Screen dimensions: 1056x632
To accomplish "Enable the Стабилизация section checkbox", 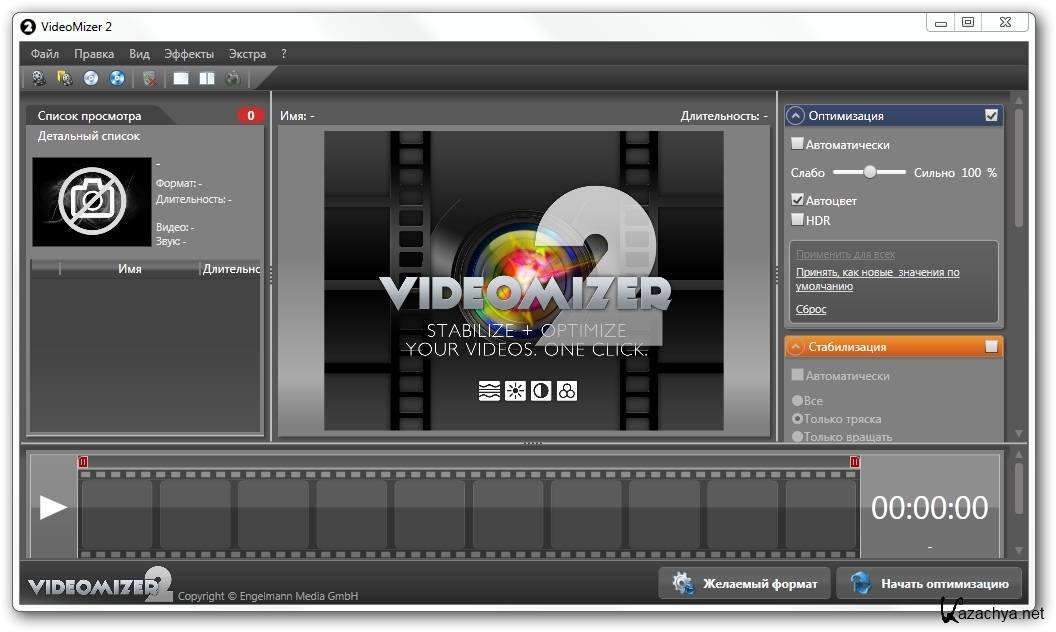I will tap(991, 347).
